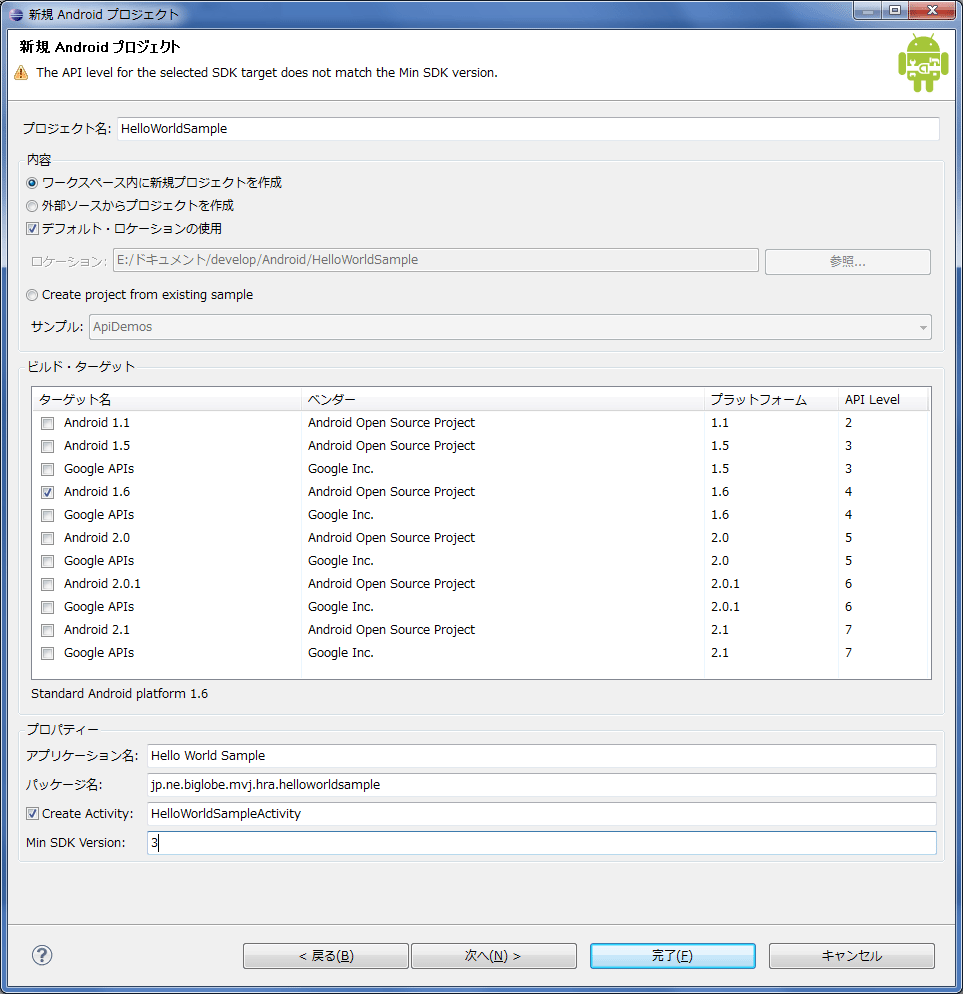Click the プロジェクト名 input field
This screenshot has height=994, width=963.
pos(528,129)
